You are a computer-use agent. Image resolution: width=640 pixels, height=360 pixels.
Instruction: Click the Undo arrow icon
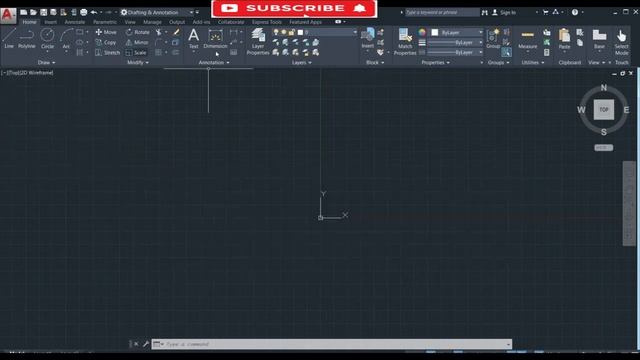point(93,12)
